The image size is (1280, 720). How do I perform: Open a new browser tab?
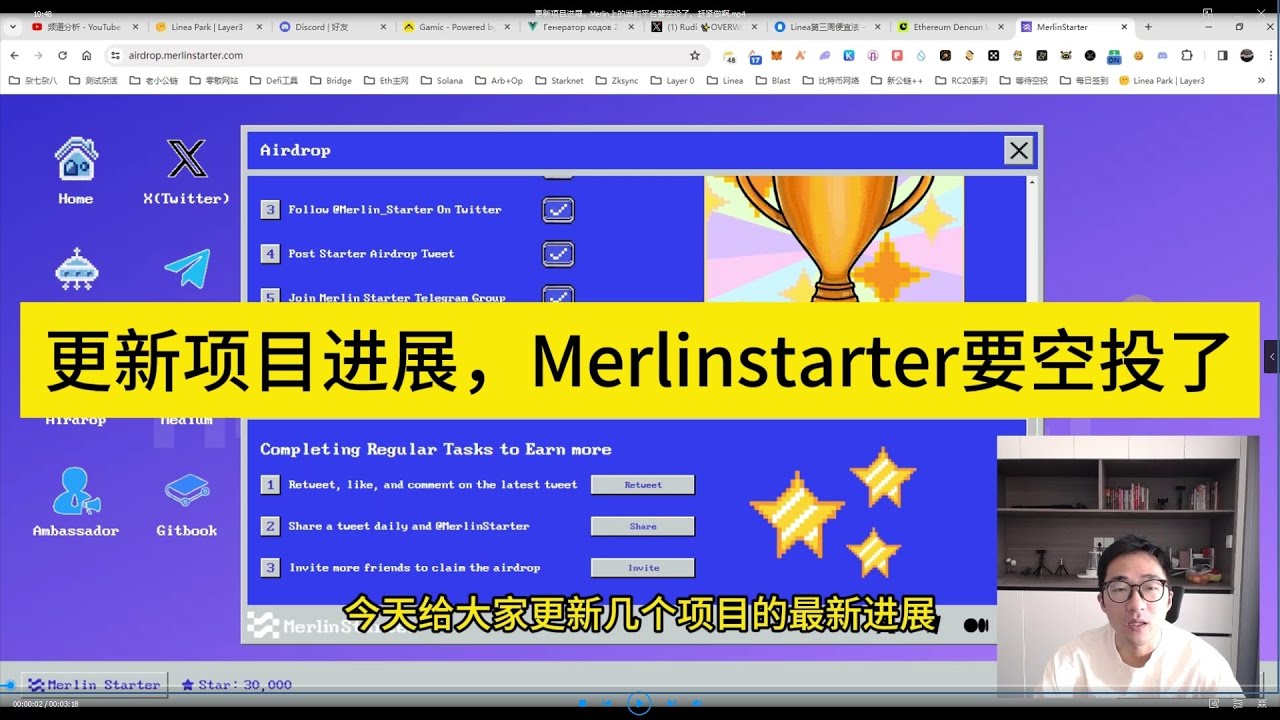(x=1148, y=27)
